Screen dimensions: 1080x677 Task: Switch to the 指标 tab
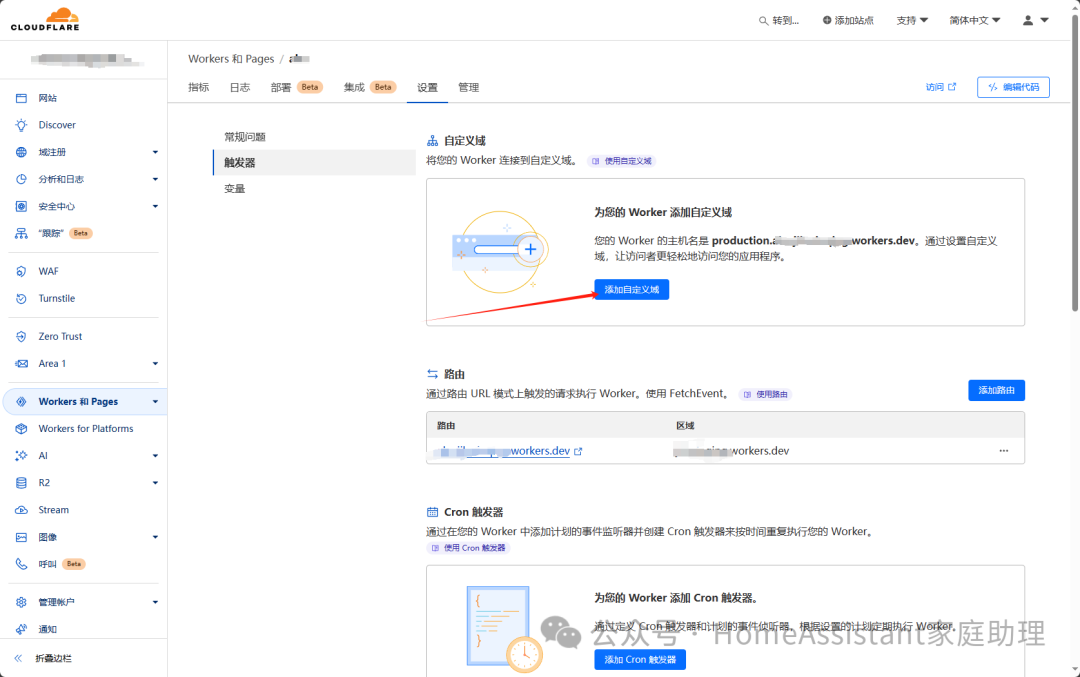pos(198,87)
